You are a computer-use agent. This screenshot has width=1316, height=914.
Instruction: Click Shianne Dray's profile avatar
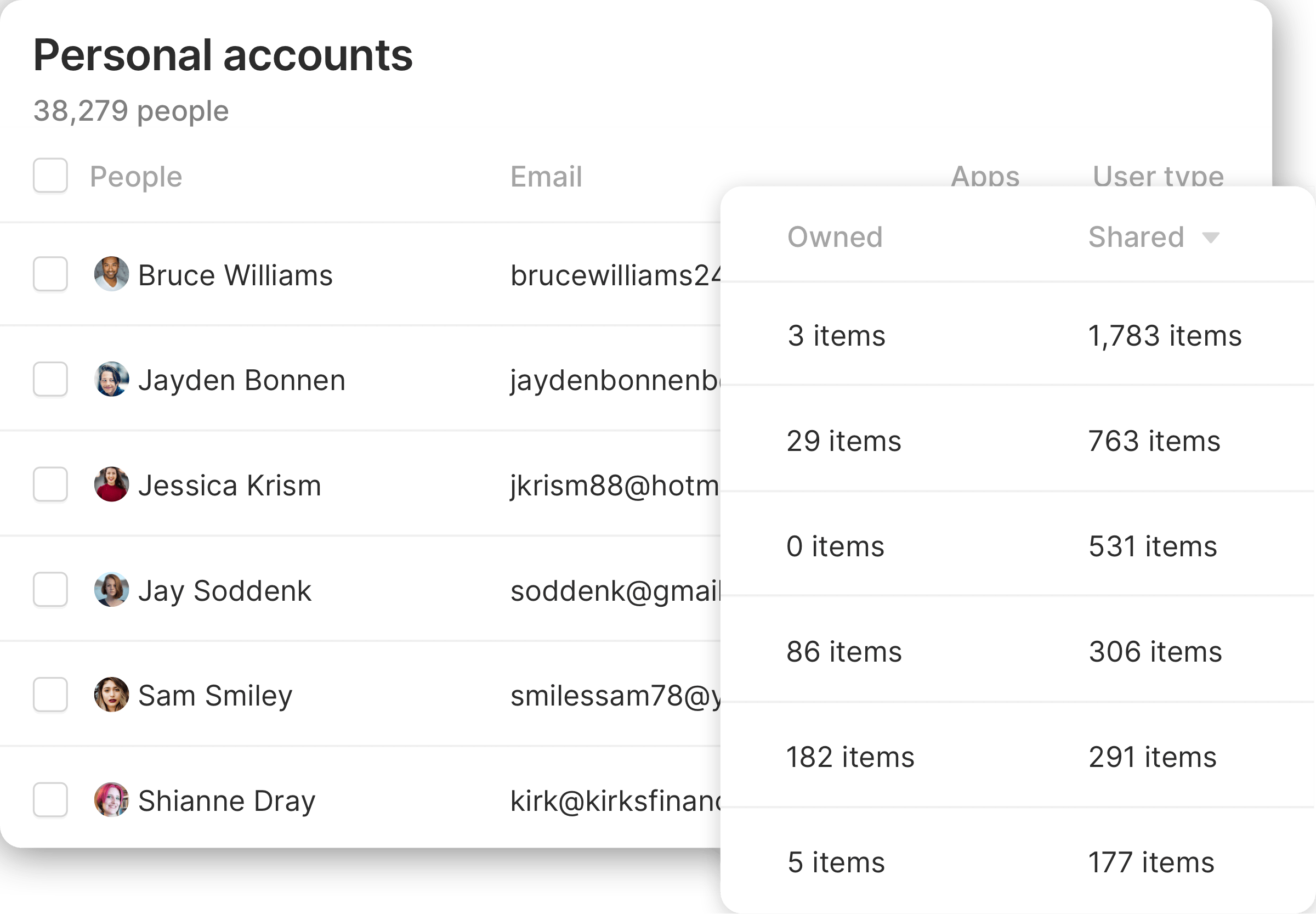pos(112,800)
